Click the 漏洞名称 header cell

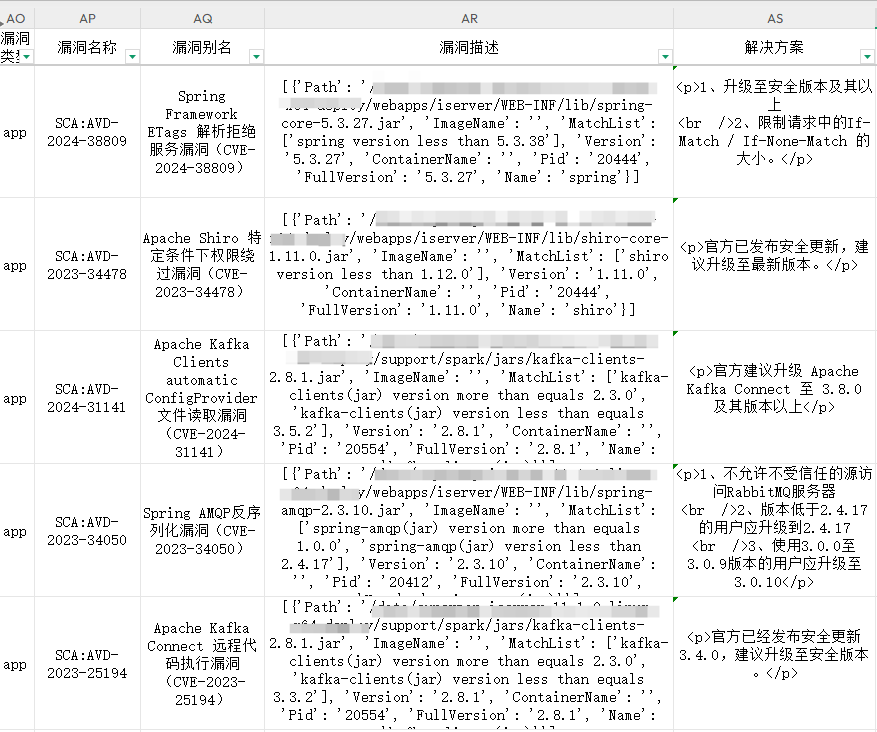(87, 47)
